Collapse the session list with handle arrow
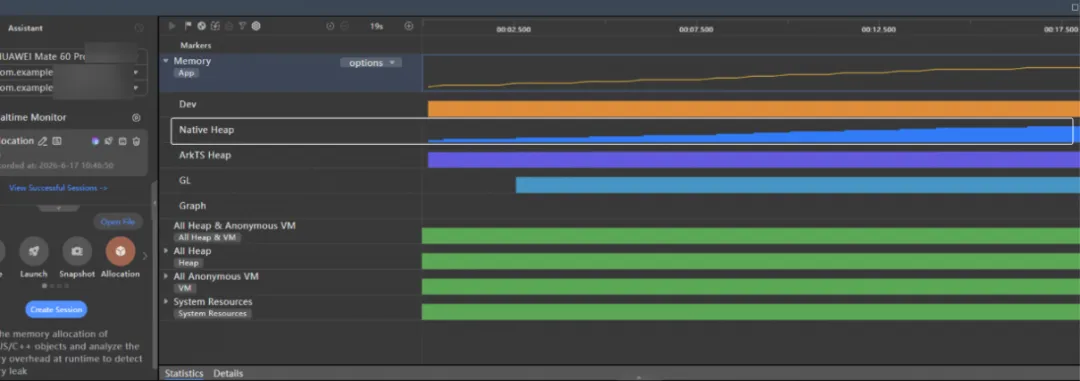Screen dimensions: 1080x381 [x=59, y=207]
